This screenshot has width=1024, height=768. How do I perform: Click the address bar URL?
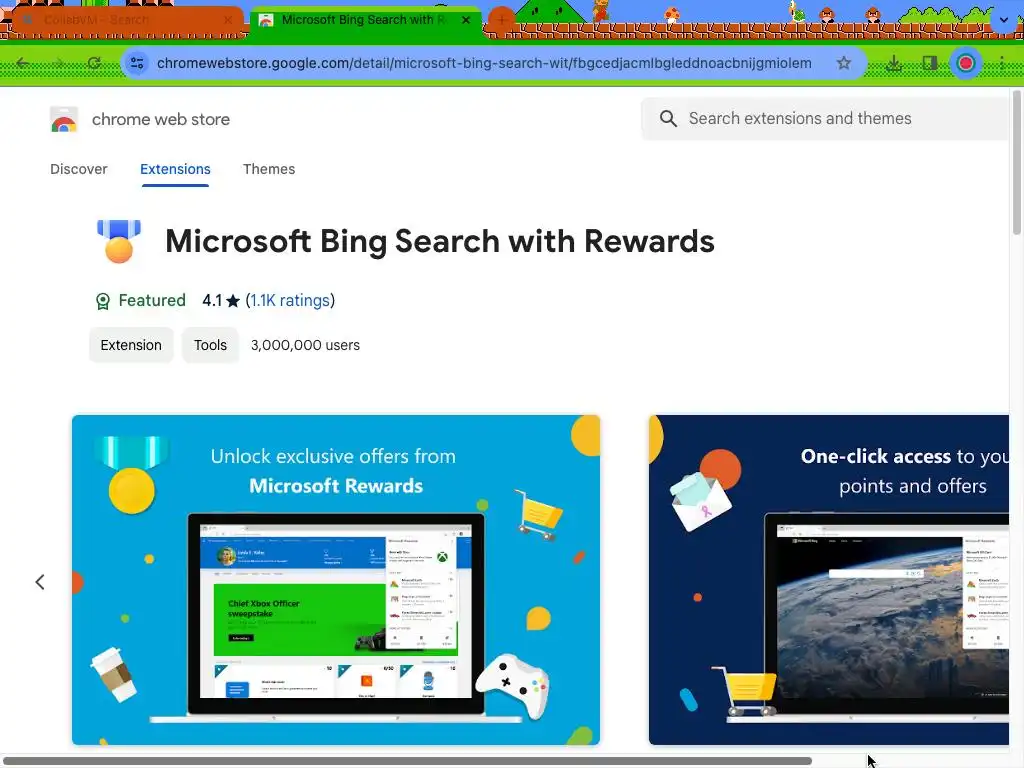point(484,63)
